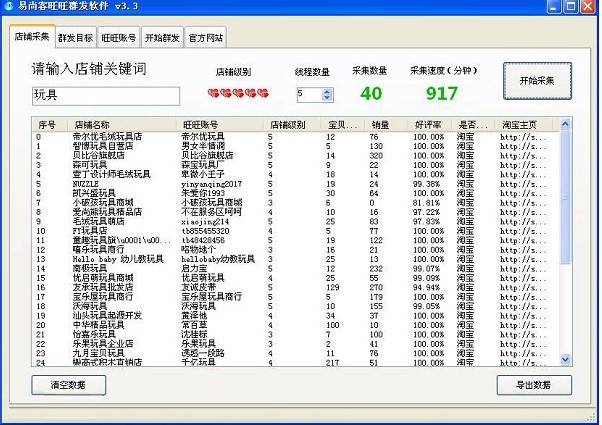Image resolution: width=602 pixels, height=425 pixels.
Task: Click the 好评率 cell 81.81%
Action: pyautogui.click(x=427, y=202)
